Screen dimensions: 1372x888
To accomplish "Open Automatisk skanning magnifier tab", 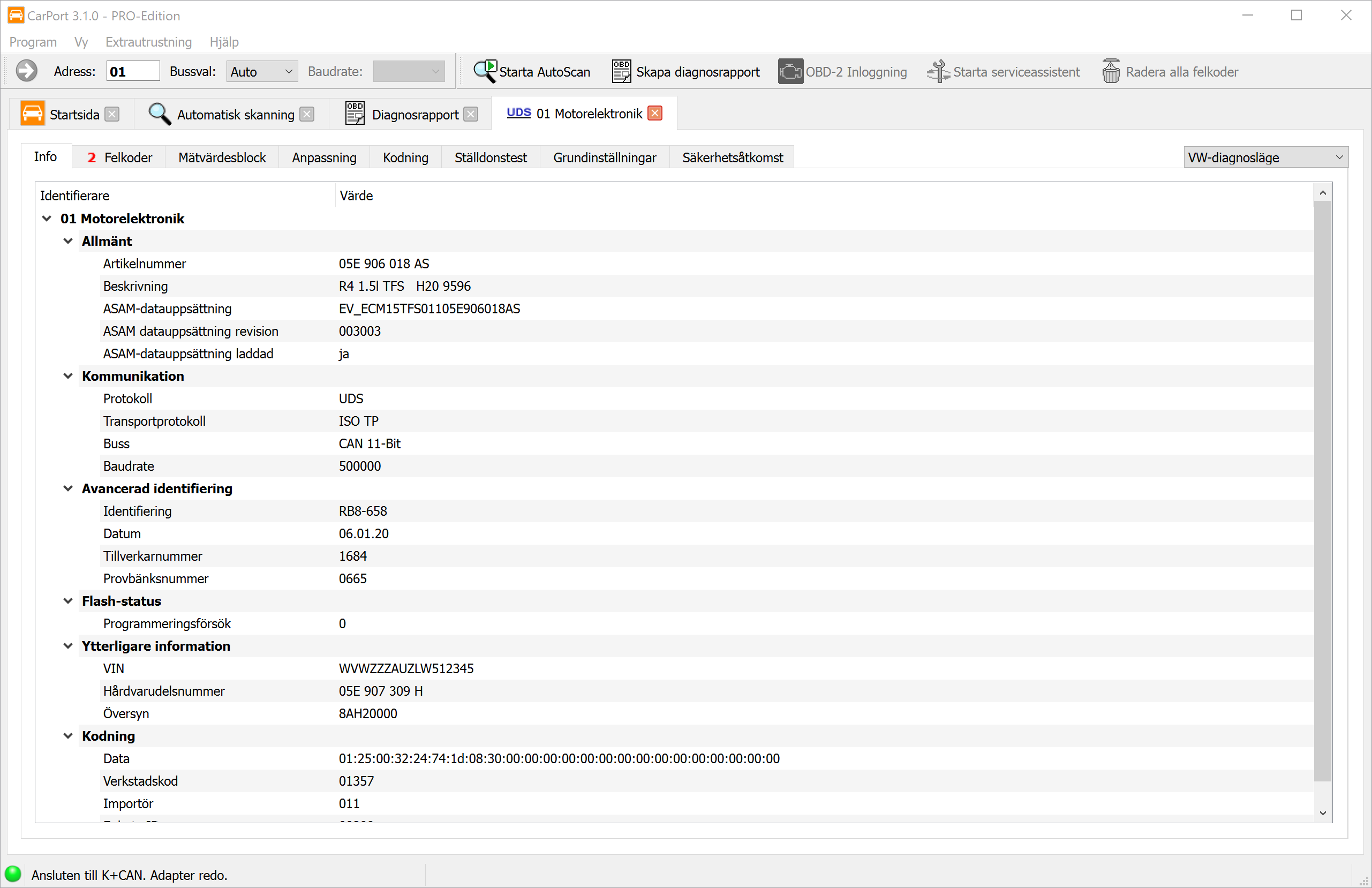I will [159, 114].
